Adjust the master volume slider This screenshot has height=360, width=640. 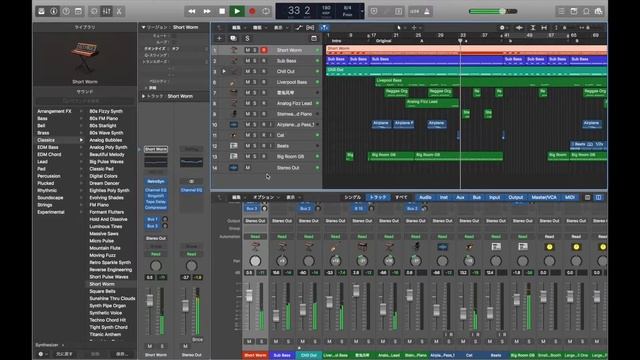[502, 11]
